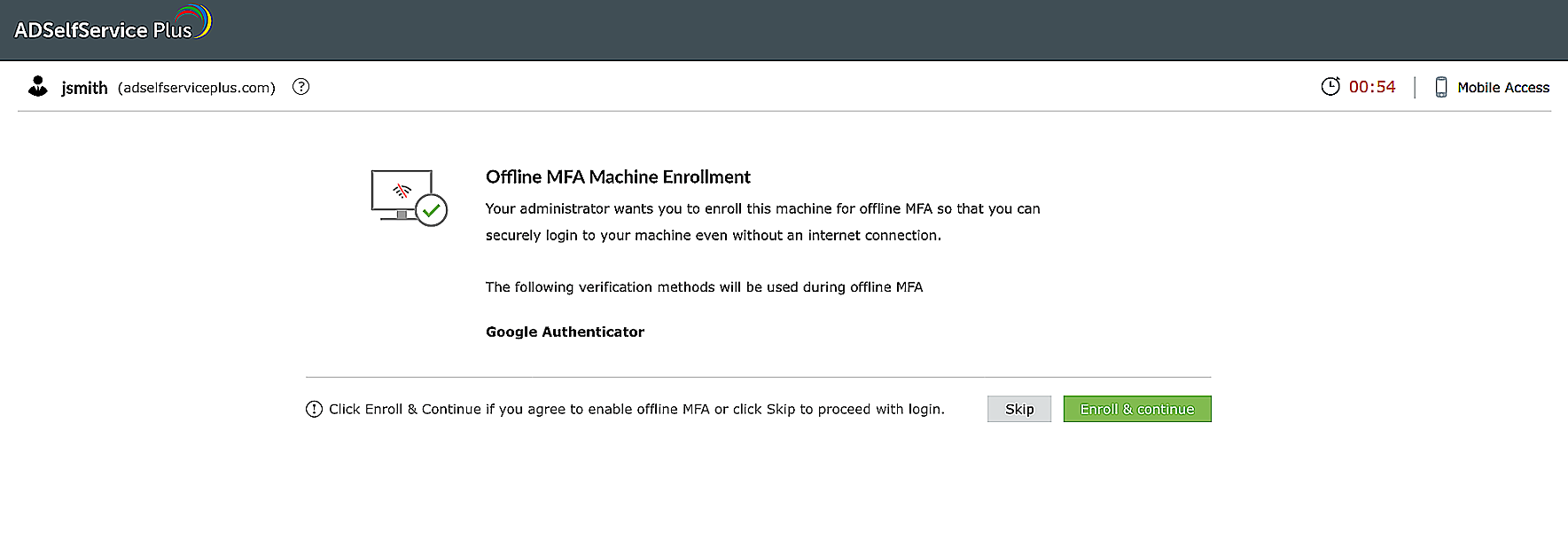
Task: Click the info exclamation circle icon
Action: pyautogui.click(x=314, y=409)
